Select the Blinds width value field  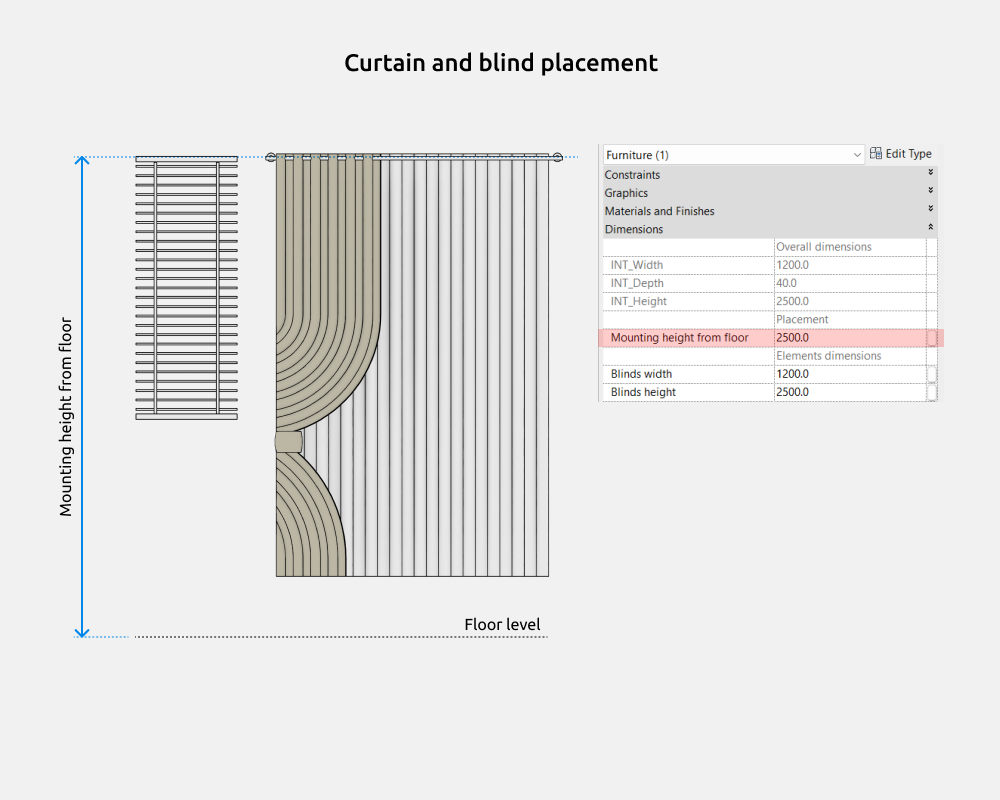(x=850, y=374)
